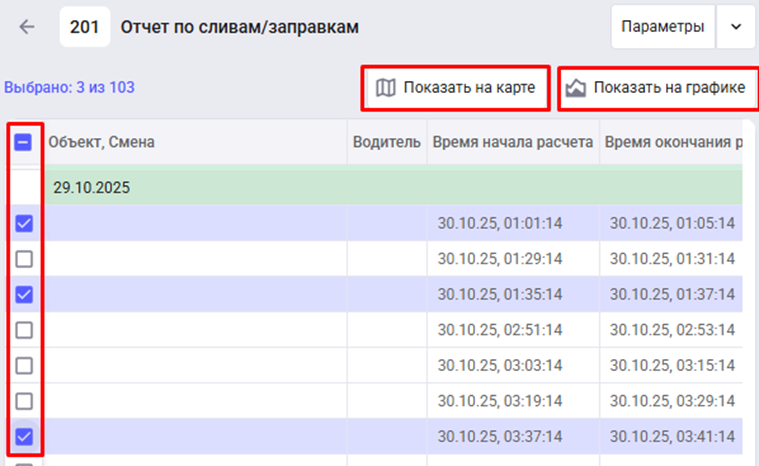Open the Параметры dropdown arrow
The height and width of the screenshot is (466, 759).
tap(736, 27)
